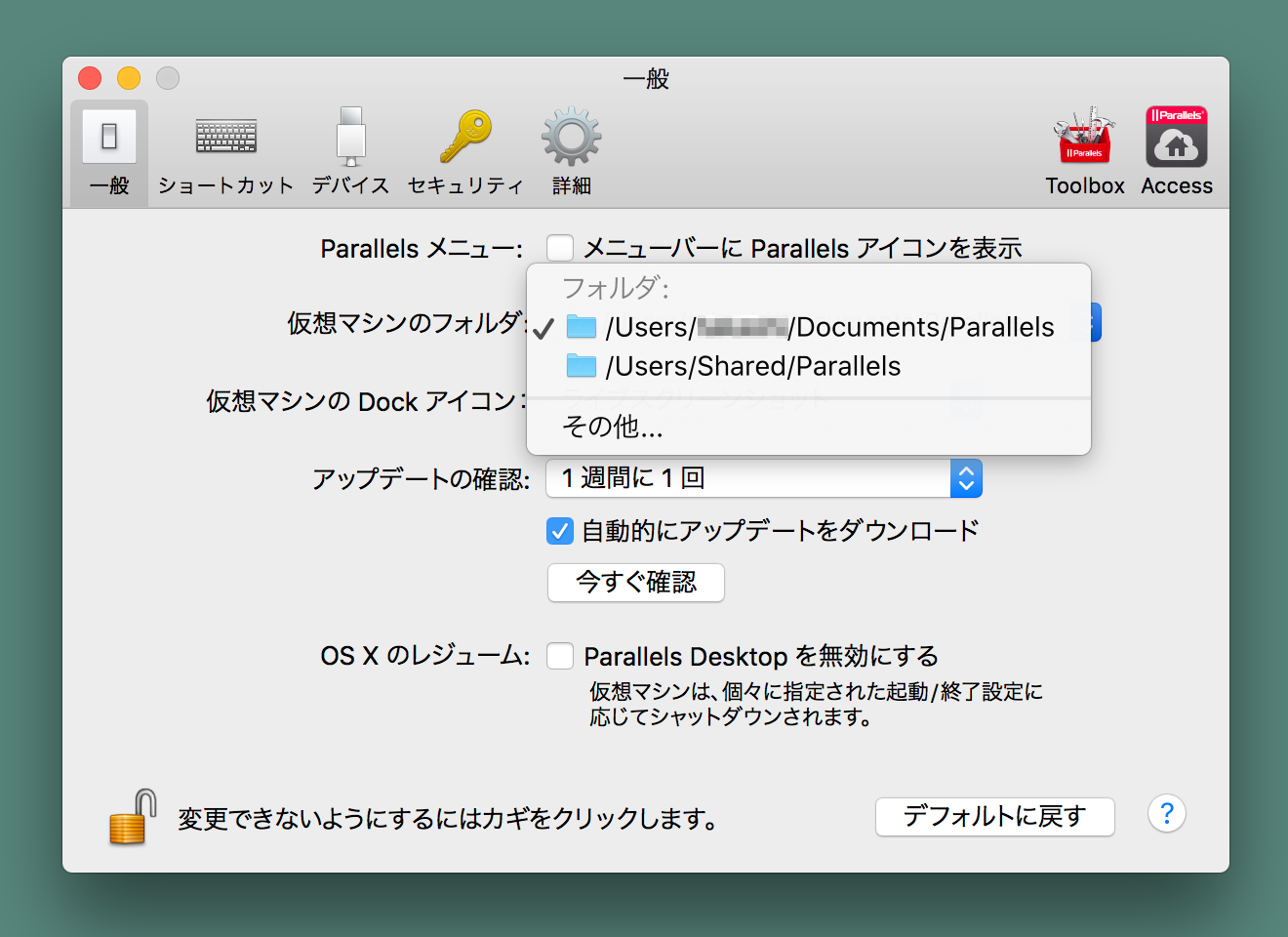Open Parallels Access
The height and width of the screenshot is (937, 1288).
(x=1177, y=152)
